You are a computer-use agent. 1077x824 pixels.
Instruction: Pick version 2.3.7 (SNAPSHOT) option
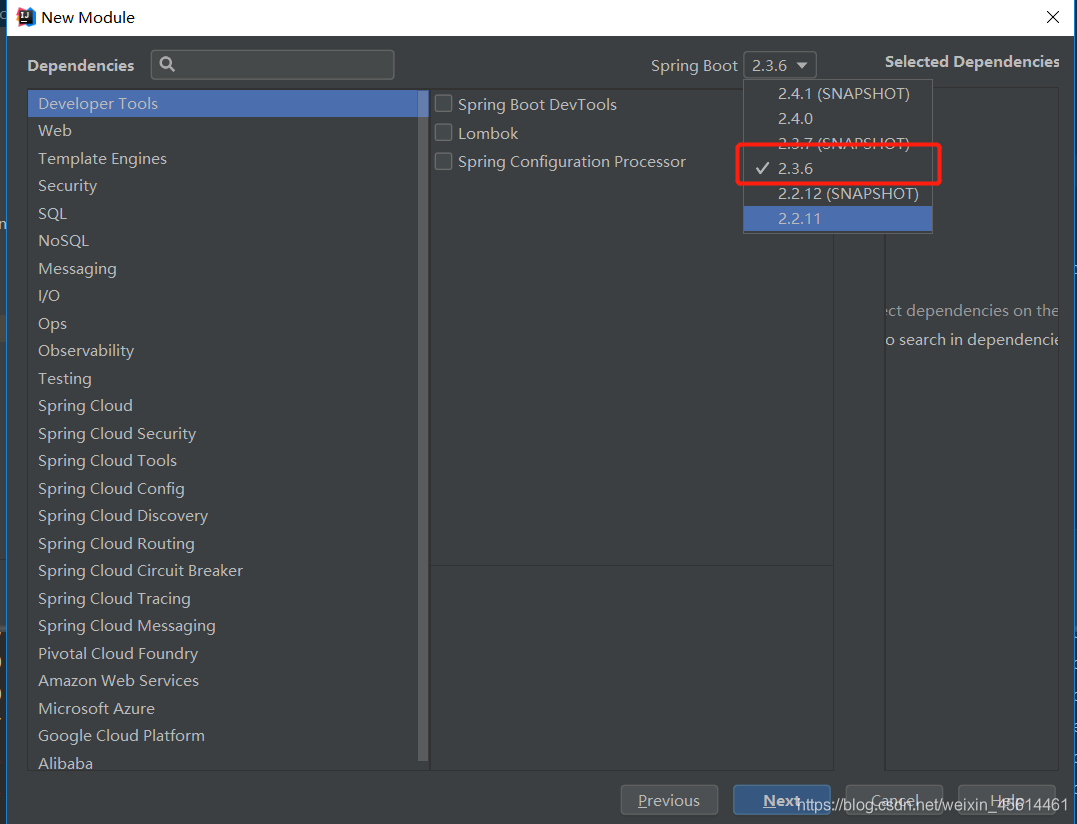coord(838,142)
